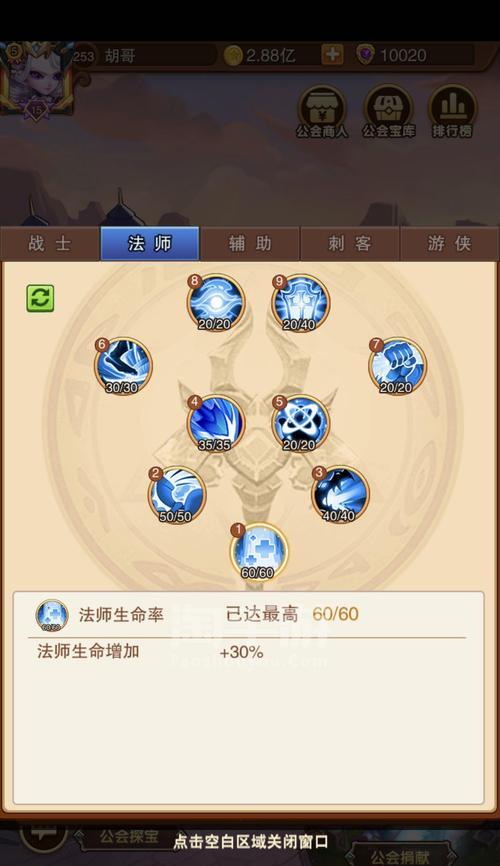The image size is (500, 866).
Task: Select the fist skill node 7
Action: pos(398,366)
